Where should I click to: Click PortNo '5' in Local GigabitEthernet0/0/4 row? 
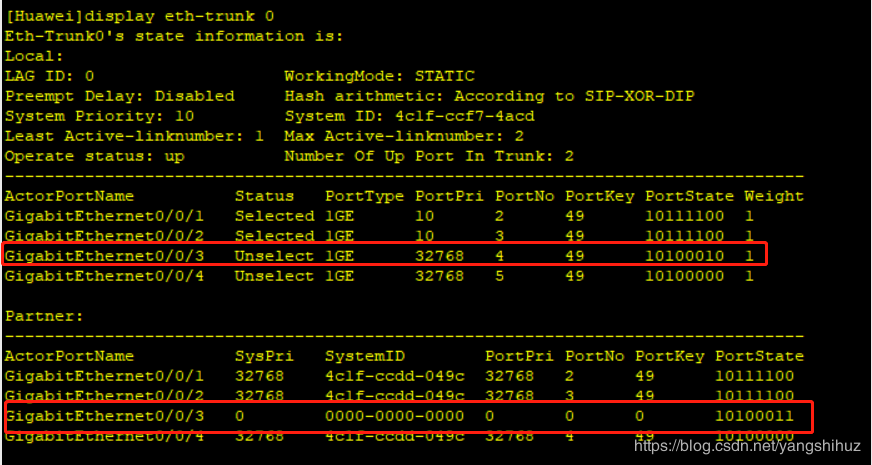(x=499, y=276)
